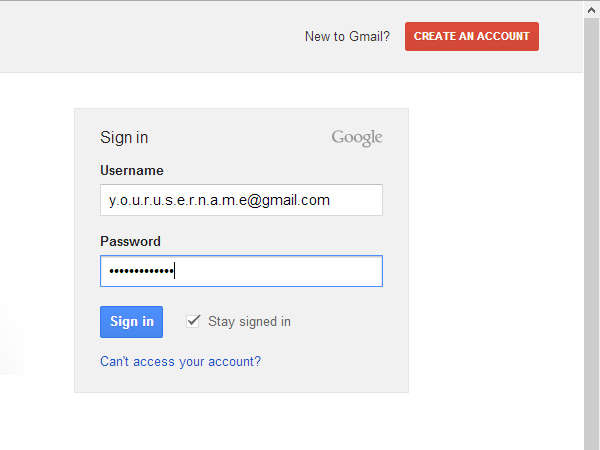The image size is (600, 450).
Task: Click the Google logo in sign-in box
Action: point(357,138)
